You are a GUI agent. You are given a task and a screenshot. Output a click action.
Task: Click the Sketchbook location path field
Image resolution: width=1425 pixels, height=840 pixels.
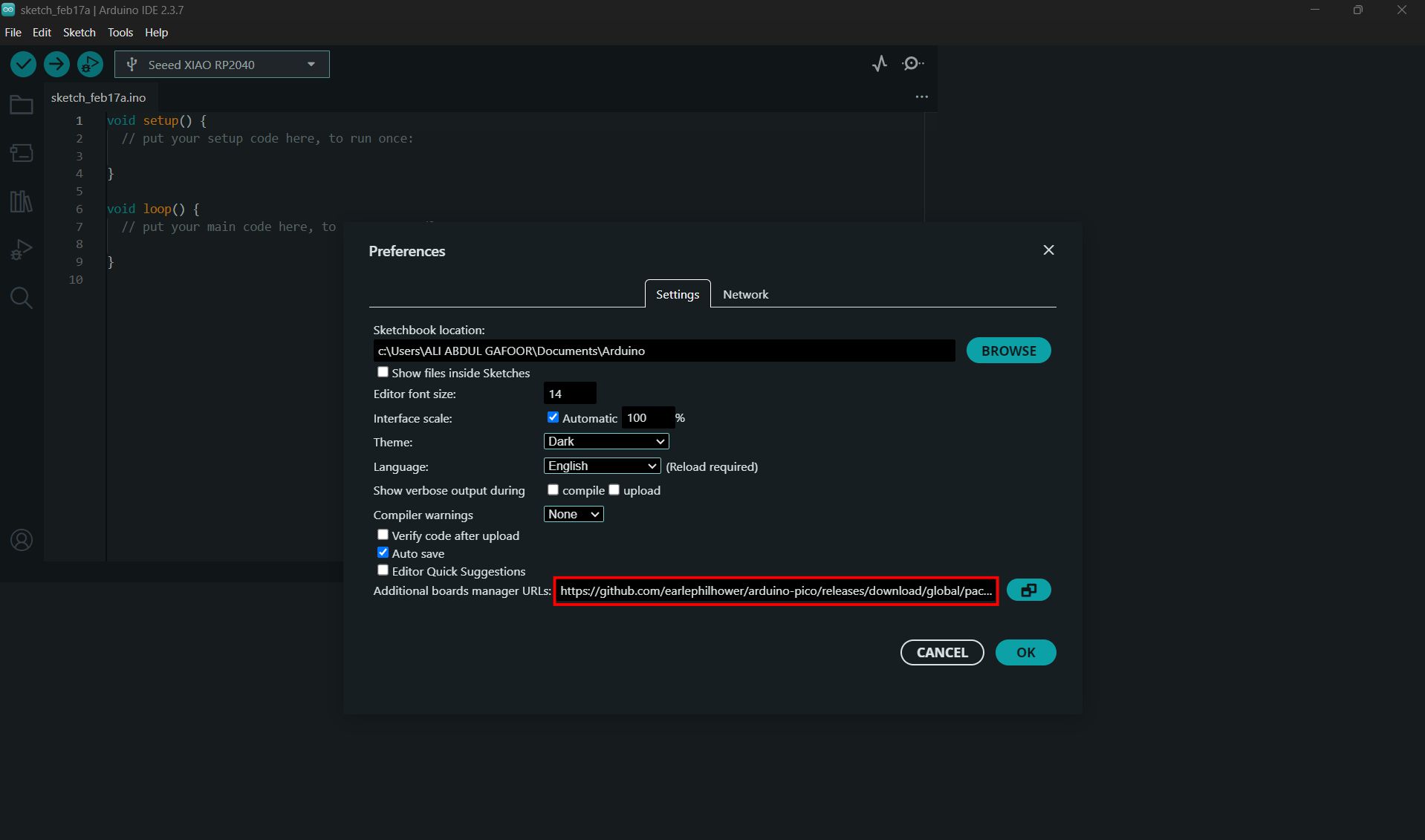(x=664, y=351)
